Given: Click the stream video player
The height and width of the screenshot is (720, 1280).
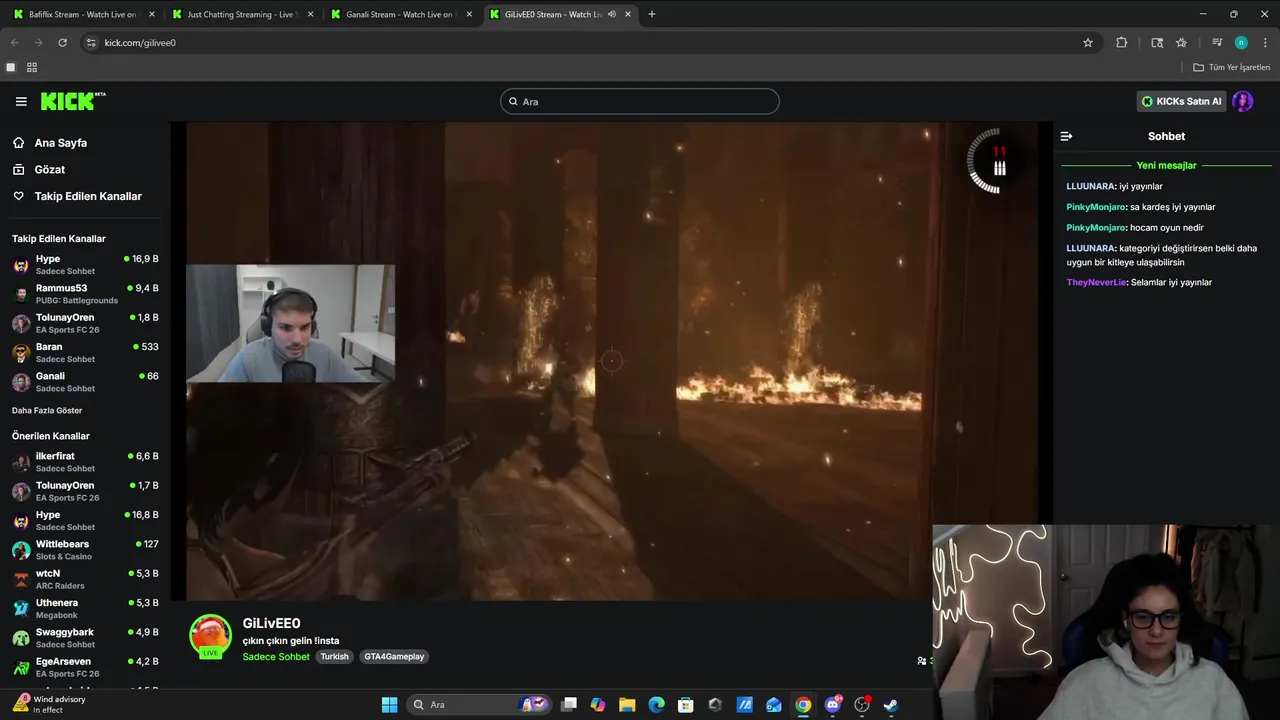Looking at the screenshot, I should click(611, 361).
